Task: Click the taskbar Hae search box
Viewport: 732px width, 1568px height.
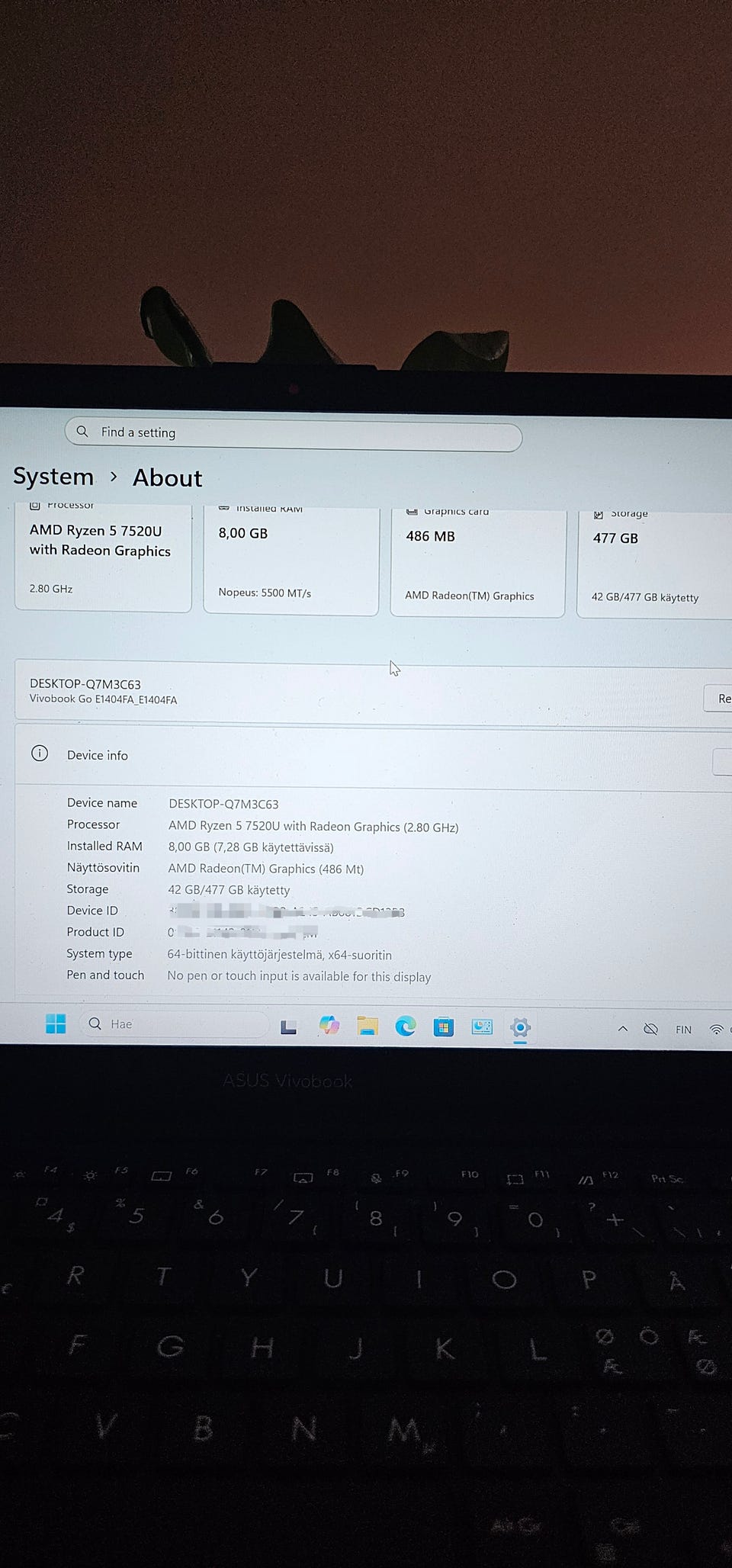Action: (x=174, y=1023)
